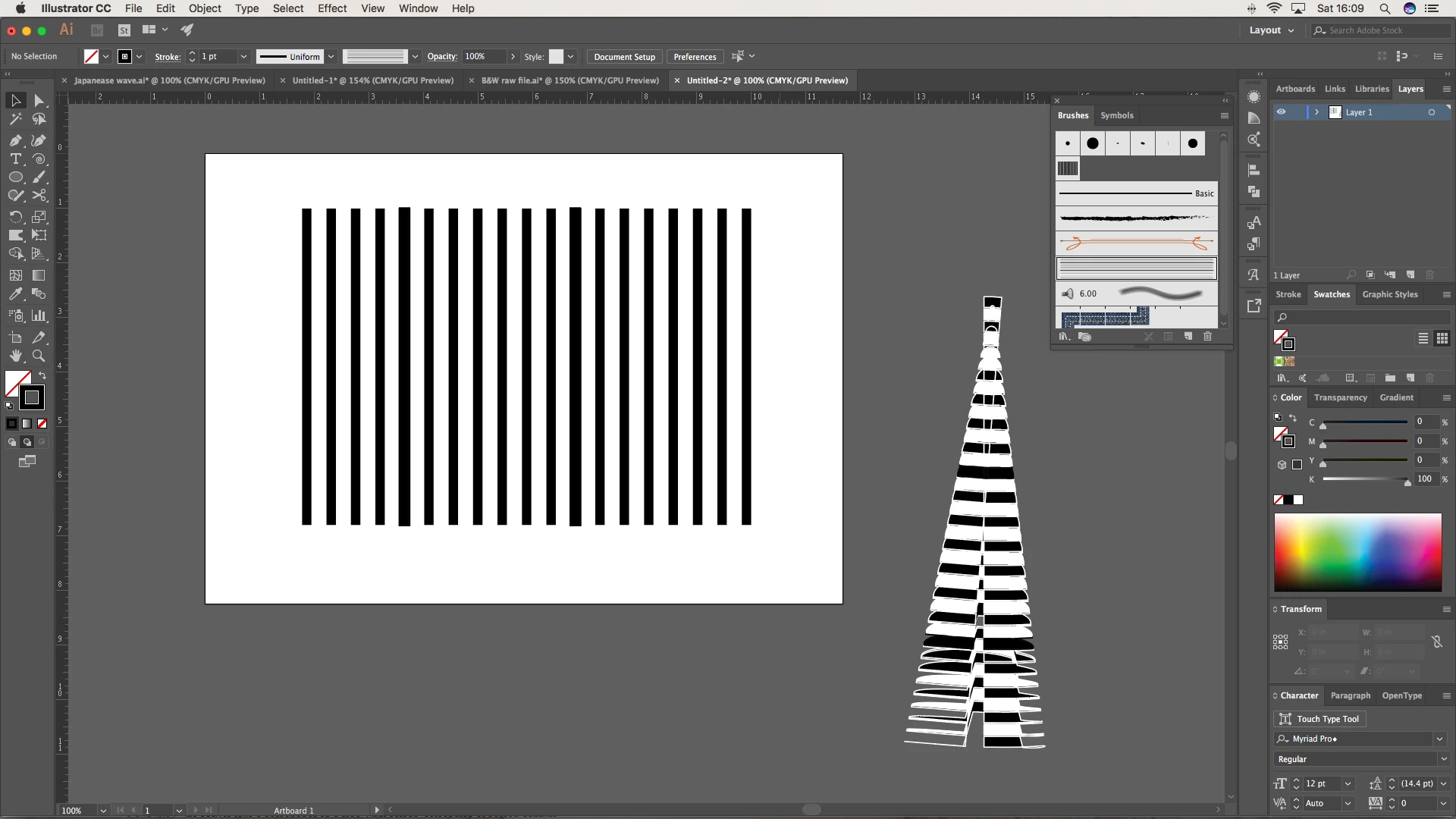Select the Eyedropper tool
Image resolution: width=1456 pixels, height=819 pixels.
pos(15,294)
